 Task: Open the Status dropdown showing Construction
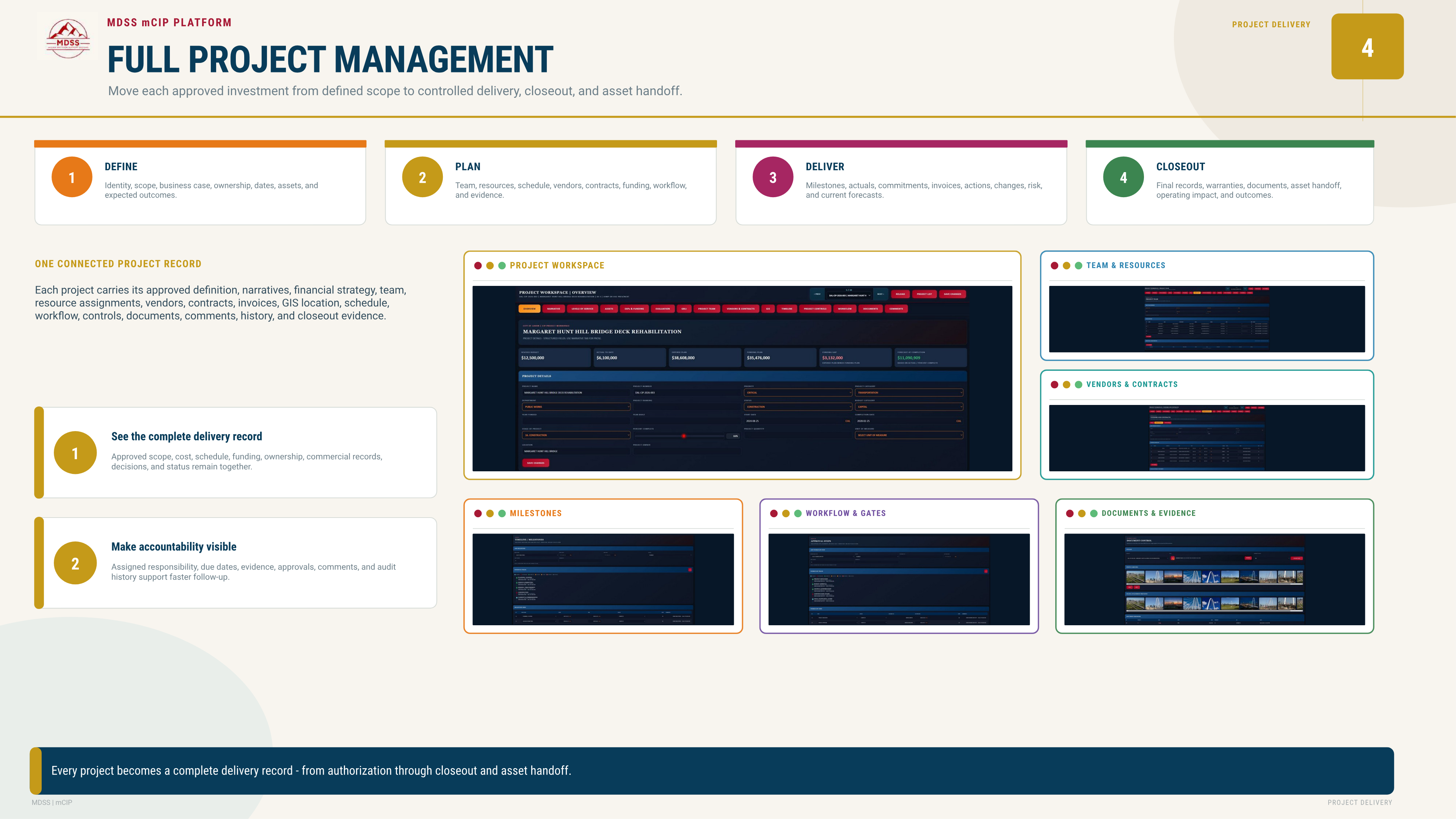pyautogui.click(x=798, y=407)
